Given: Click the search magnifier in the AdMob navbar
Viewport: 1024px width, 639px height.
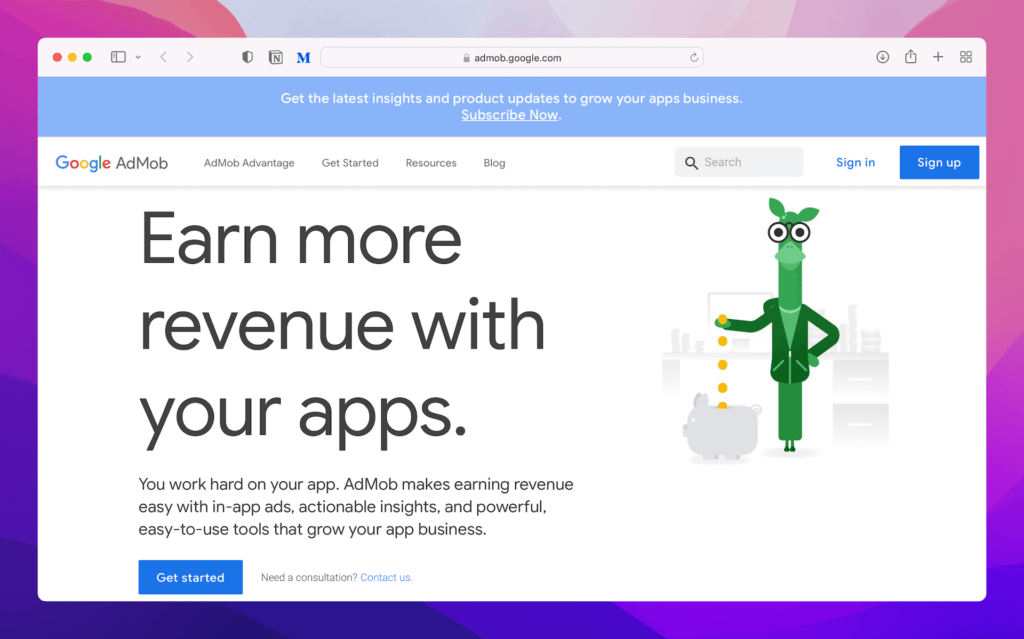Looking at the screenshot, I should [x=692, y=162].
